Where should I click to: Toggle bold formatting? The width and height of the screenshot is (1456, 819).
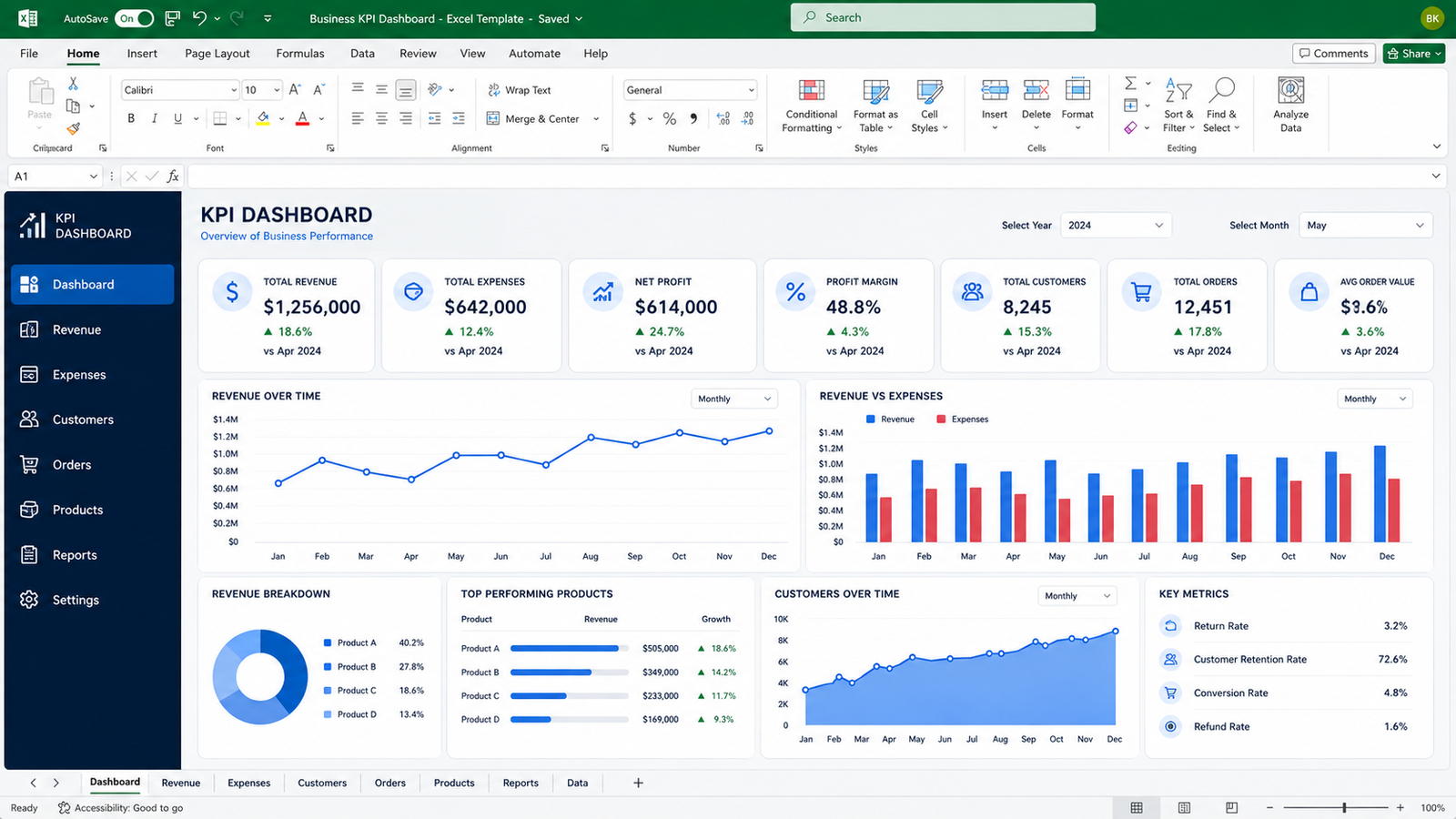tap(131, 118)
